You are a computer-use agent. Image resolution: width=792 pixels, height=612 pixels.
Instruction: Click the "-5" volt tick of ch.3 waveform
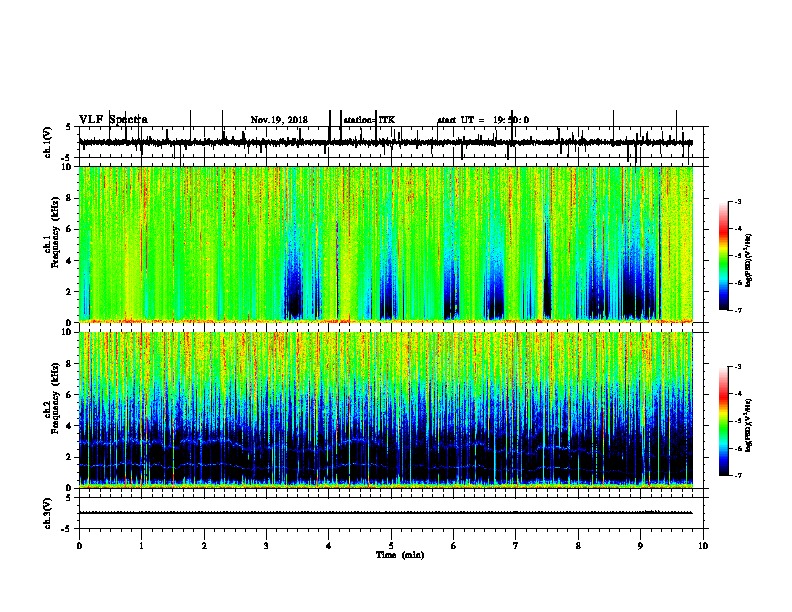point(66,529)
